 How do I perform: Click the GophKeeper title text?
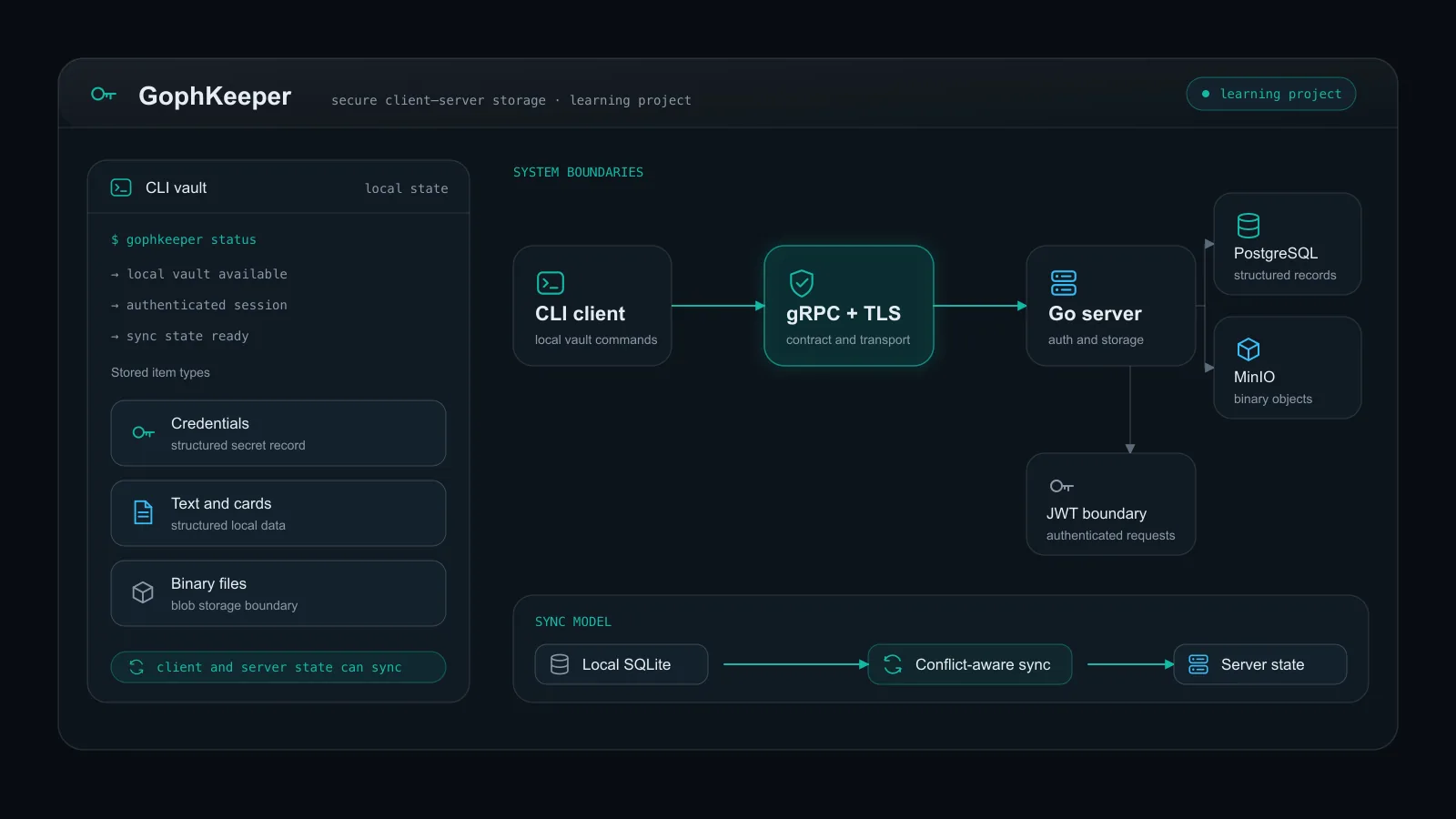point(215,96)
